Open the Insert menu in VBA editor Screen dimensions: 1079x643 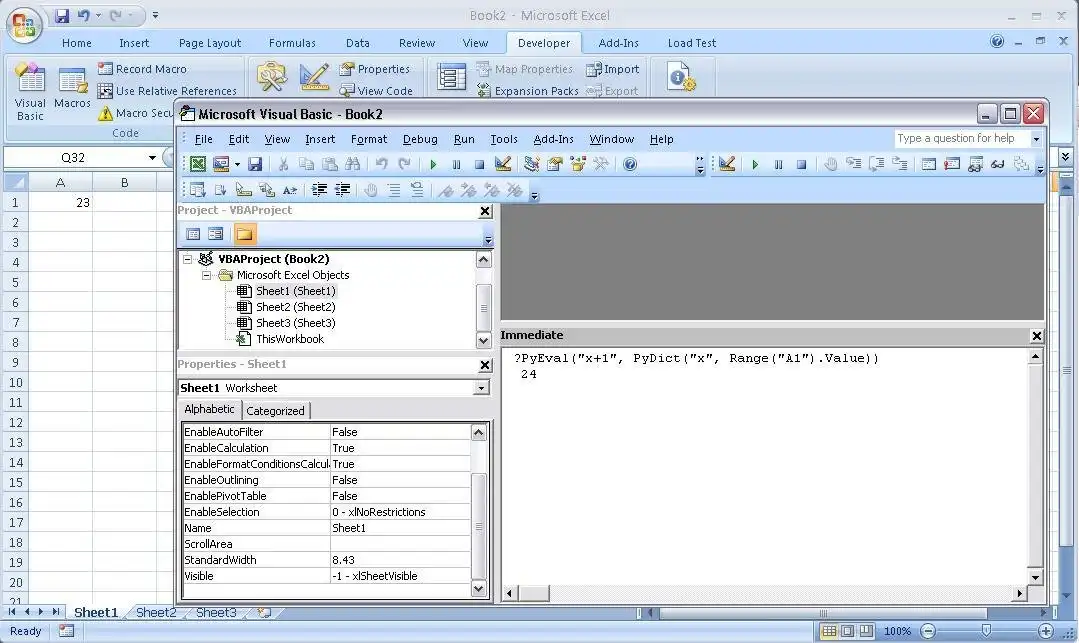(x=320, y=139)
